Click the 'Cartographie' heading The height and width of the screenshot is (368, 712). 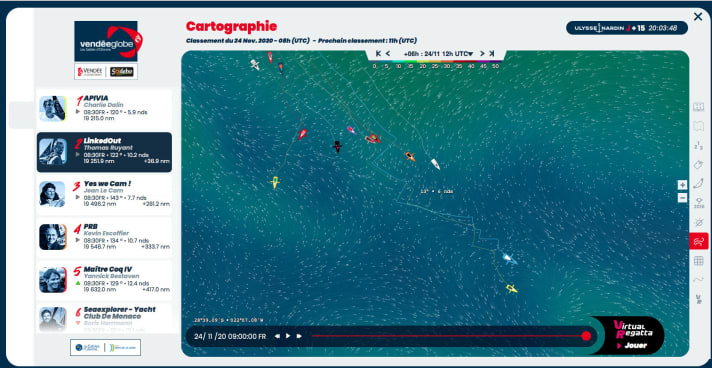tap(231, 26)
